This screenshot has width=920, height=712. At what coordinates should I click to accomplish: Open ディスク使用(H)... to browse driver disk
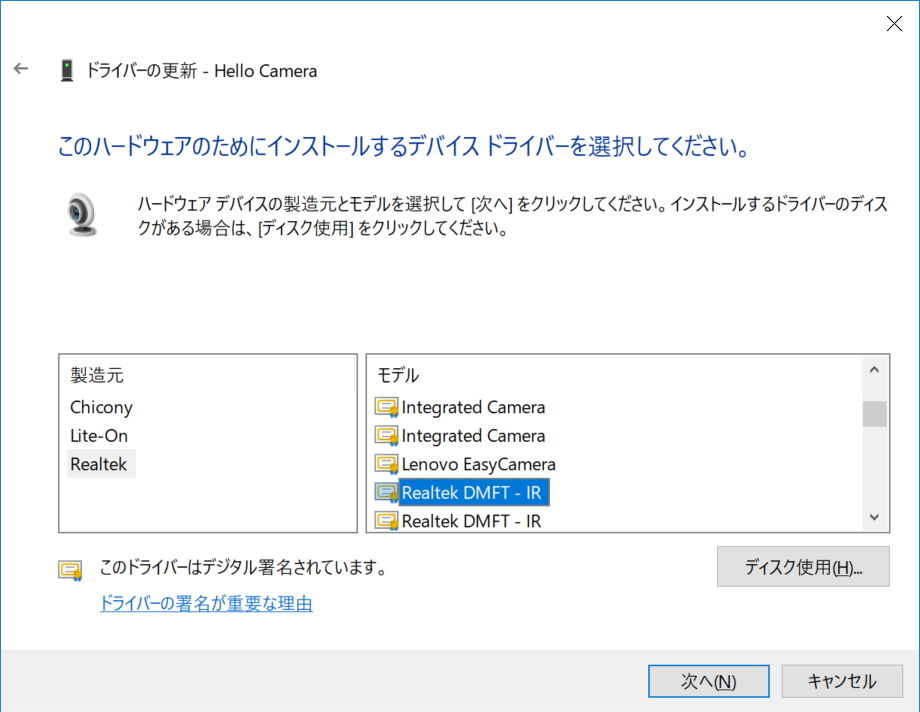click(803, 567)
